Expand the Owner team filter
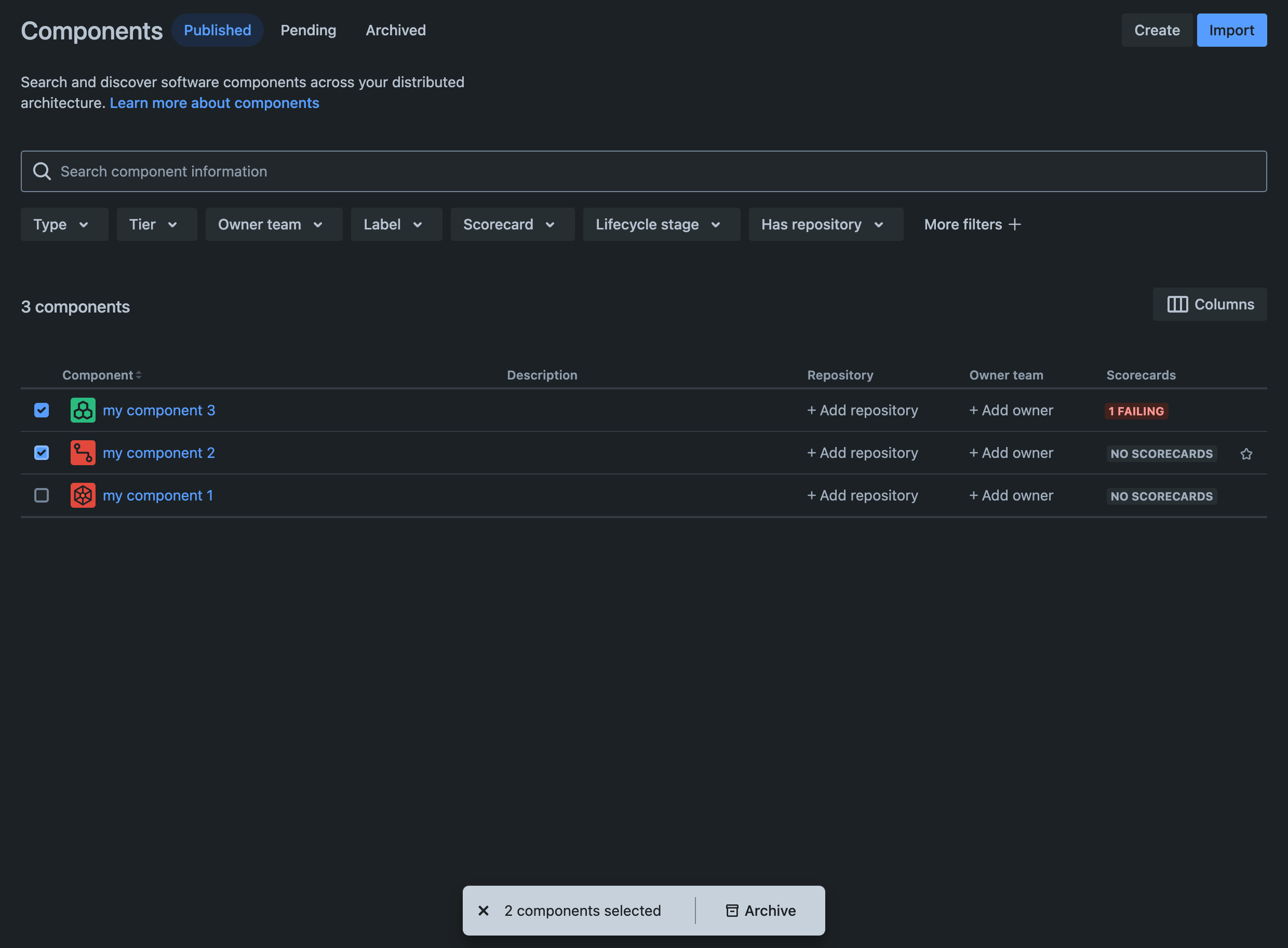The image size is (1288, 948). (274, 224)
